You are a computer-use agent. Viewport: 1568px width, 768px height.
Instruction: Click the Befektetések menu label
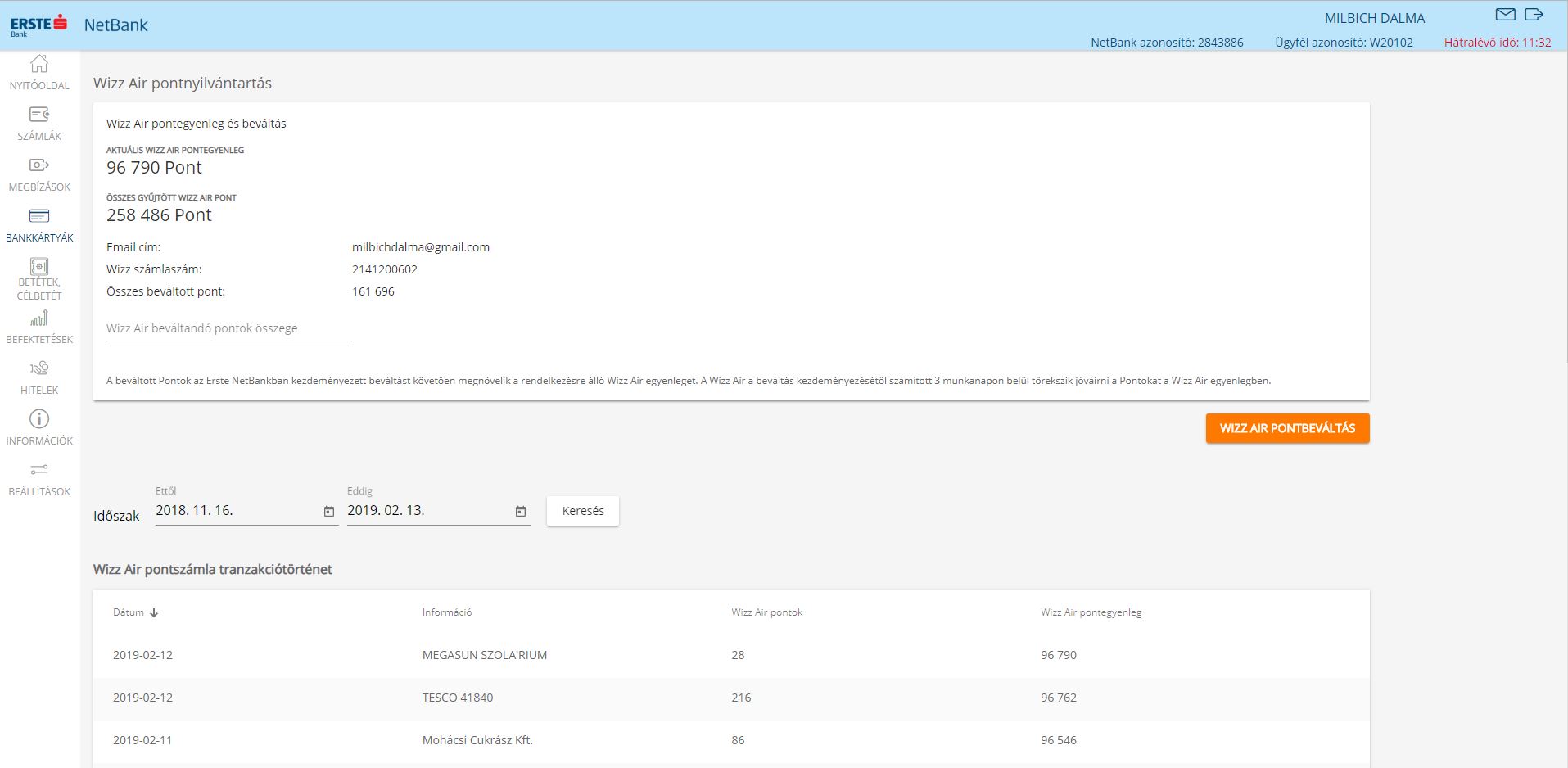click(x=39, y=339)
